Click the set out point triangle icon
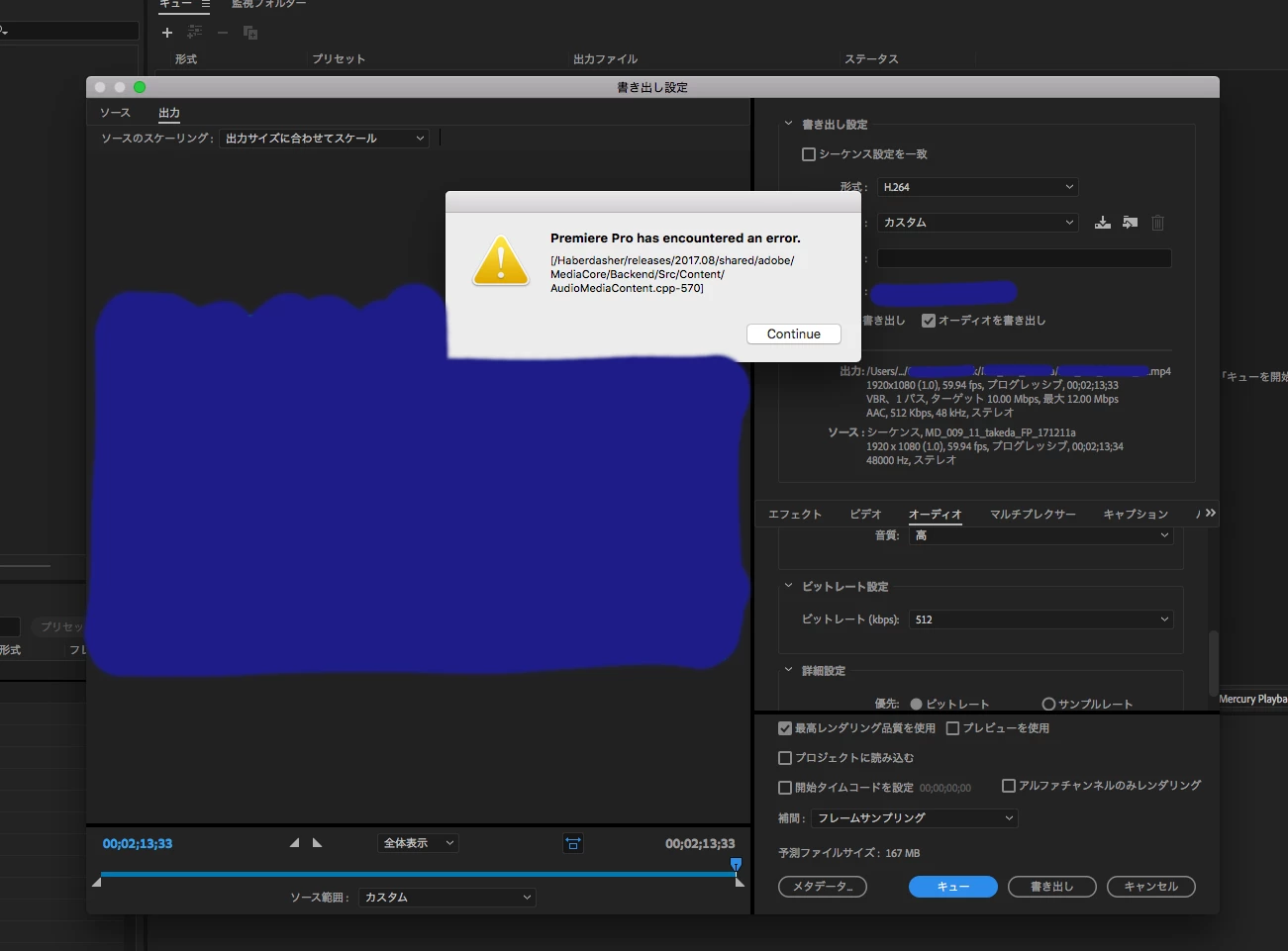Screen dimensions: 1288x951 coord(317,843)
